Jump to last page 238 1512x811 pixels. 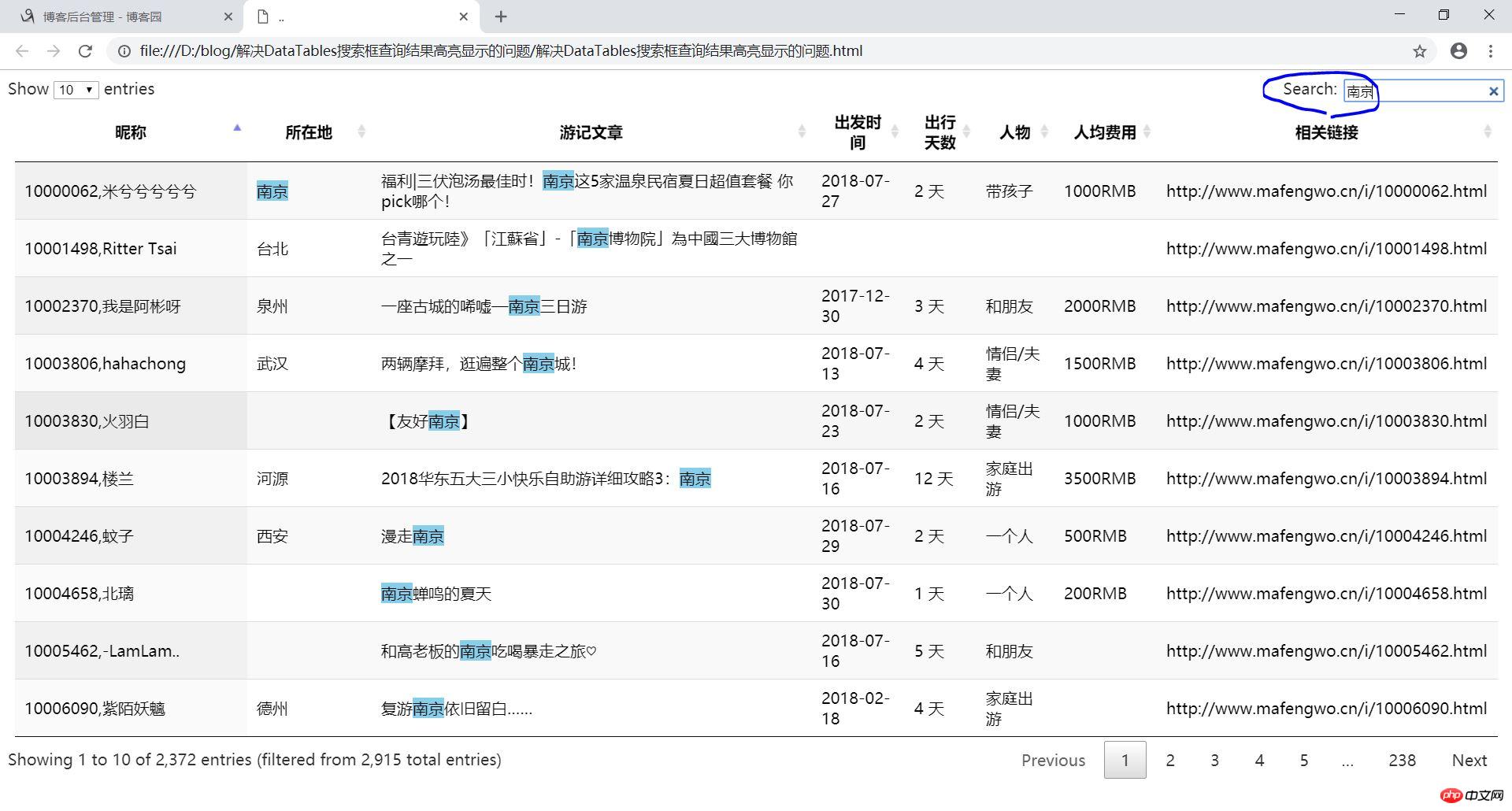click(x=1402, y=760)
